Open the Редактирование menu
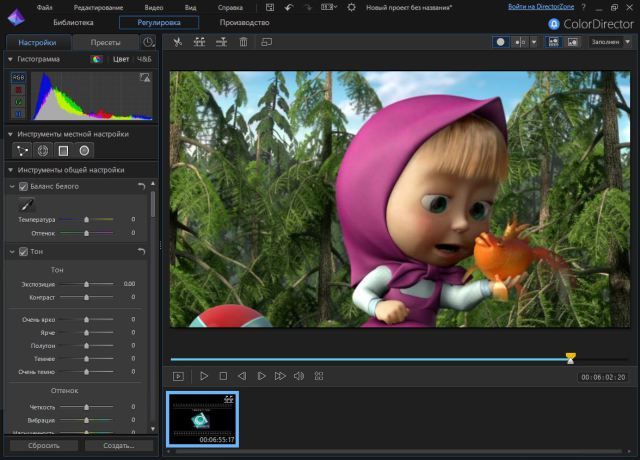Viewport: 640px width, 460px height. [x=98, y=7]
